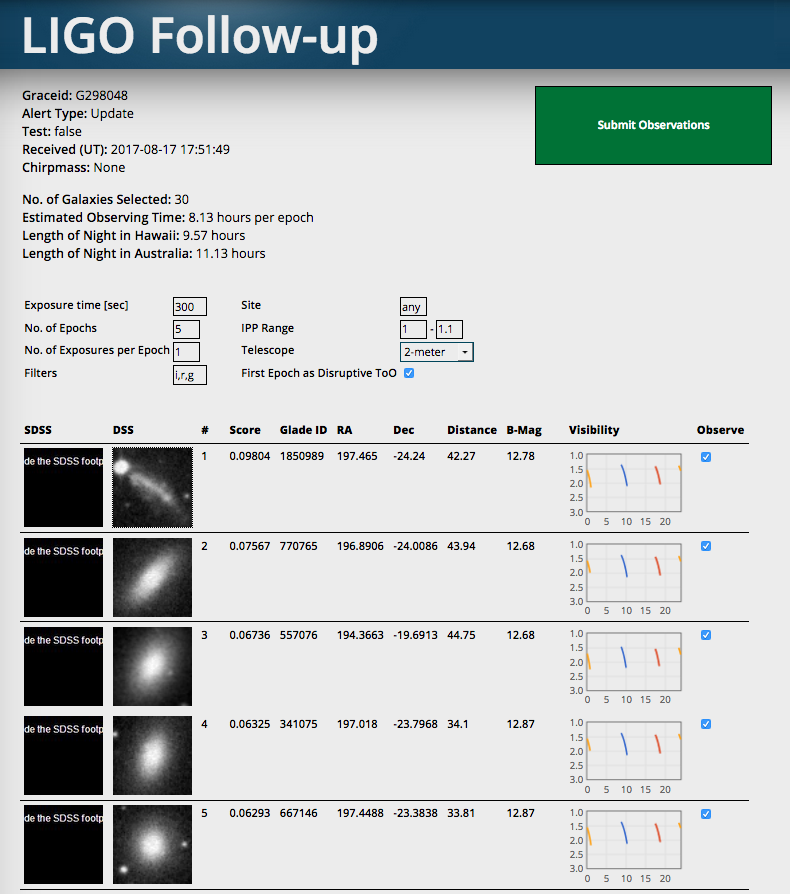
Task: Click the IPP Range minimum field
Action: pos(412,329)
